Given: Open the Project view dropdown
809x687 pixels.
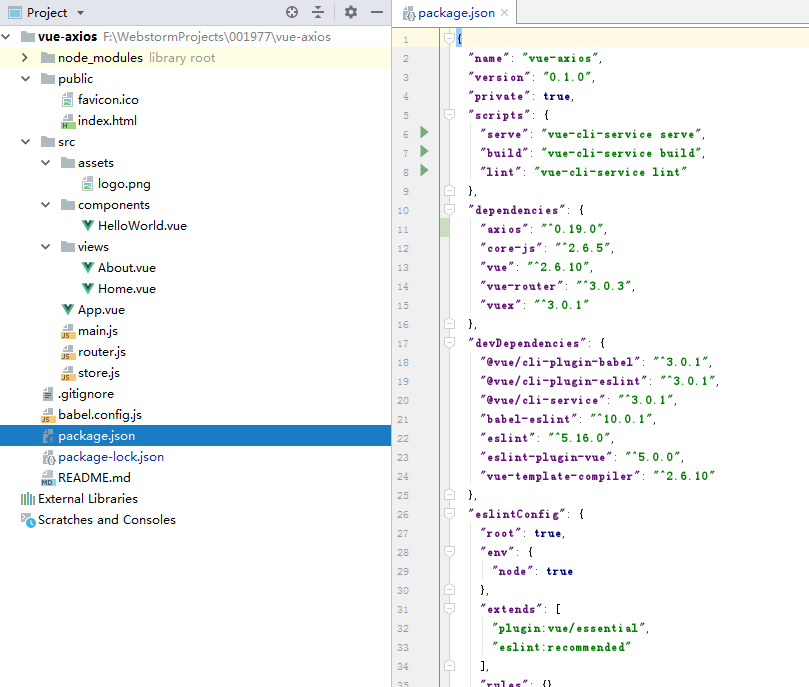Looking at the screenshot, I should click(x=80, y=13).
